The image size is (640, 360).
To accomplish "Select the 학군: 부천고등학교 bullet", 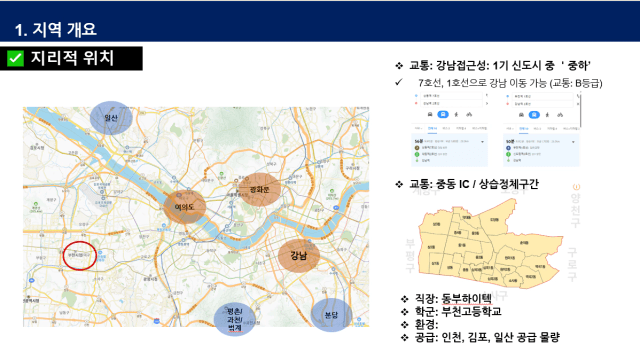I will [458, 311].
